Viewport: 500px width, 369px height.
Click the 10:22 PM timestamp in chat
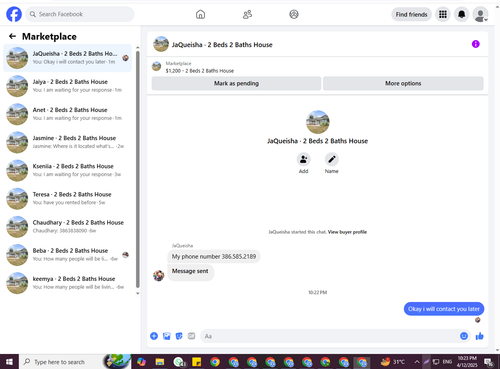(318, 292)
